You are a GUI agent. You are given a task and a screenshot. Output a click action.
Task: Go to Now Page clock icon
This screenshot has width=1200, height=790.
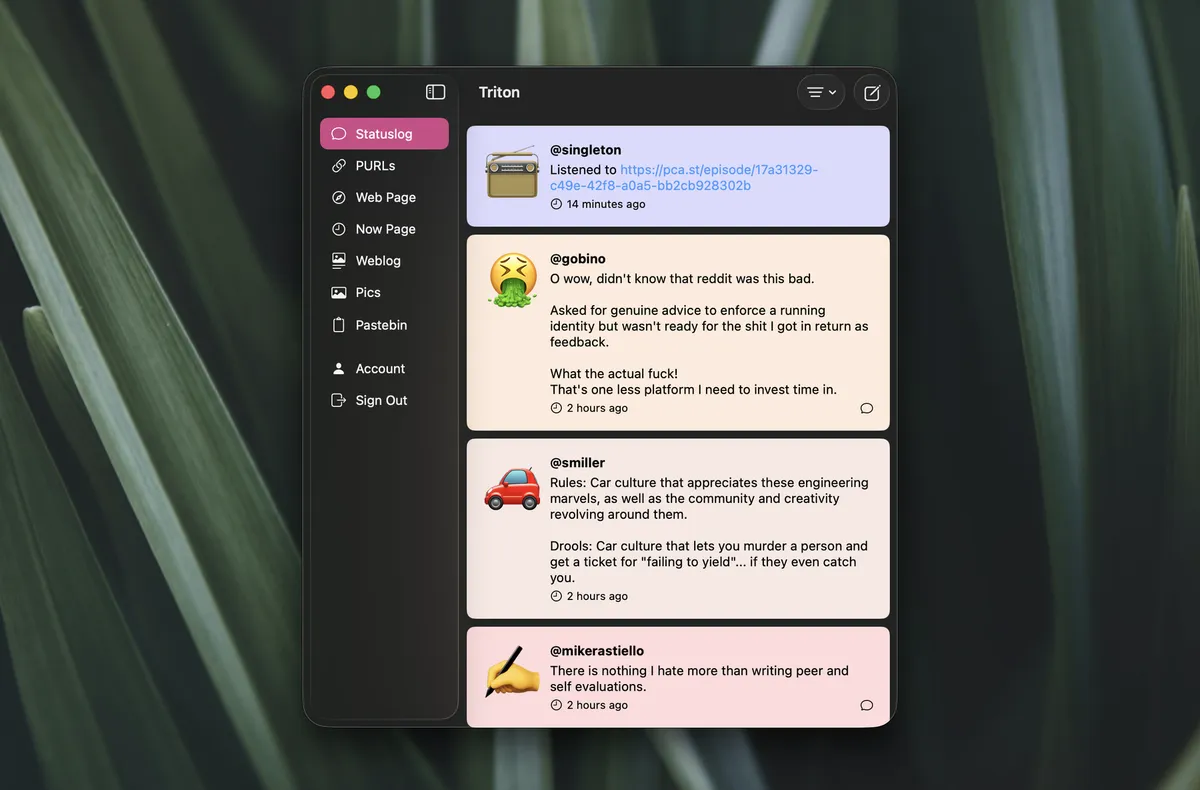(x=339, y=229)
